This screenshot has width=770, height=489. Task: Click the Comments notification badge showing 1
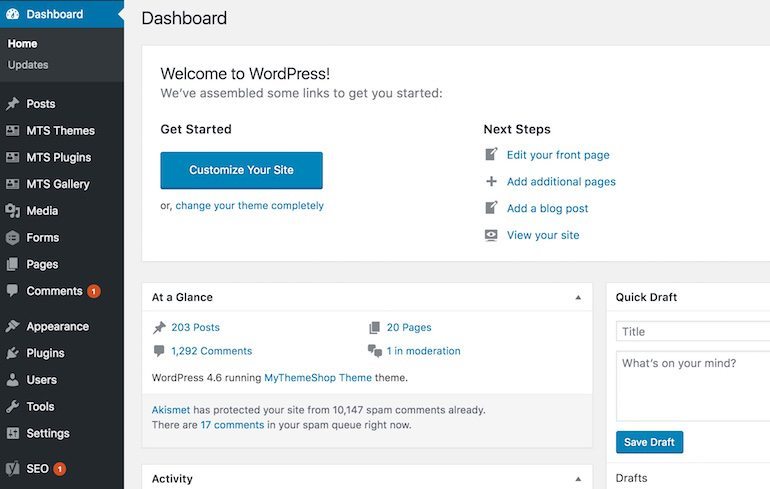pos(94,291)
